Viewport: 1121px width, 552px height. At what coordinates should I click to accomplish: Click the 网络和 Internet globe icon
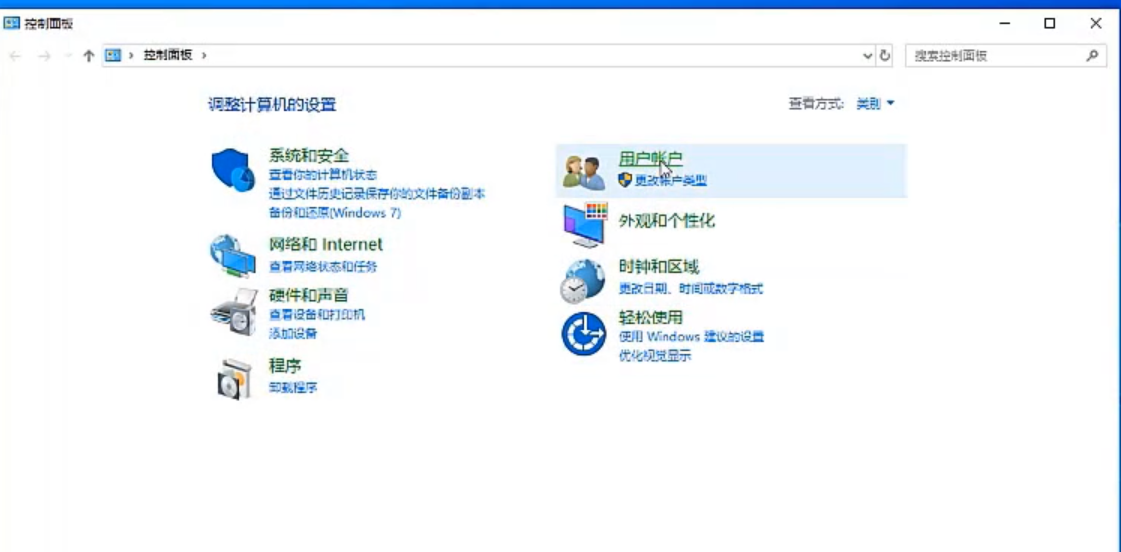(x=233, y=255)
